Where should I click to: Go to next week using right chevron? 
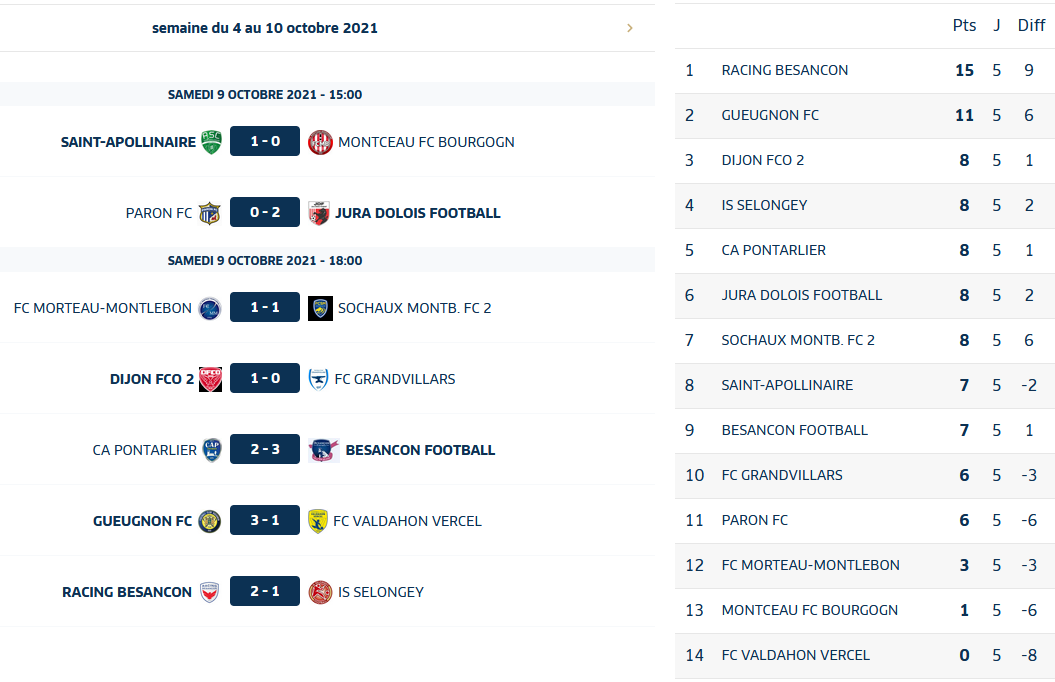coord(629,28)
